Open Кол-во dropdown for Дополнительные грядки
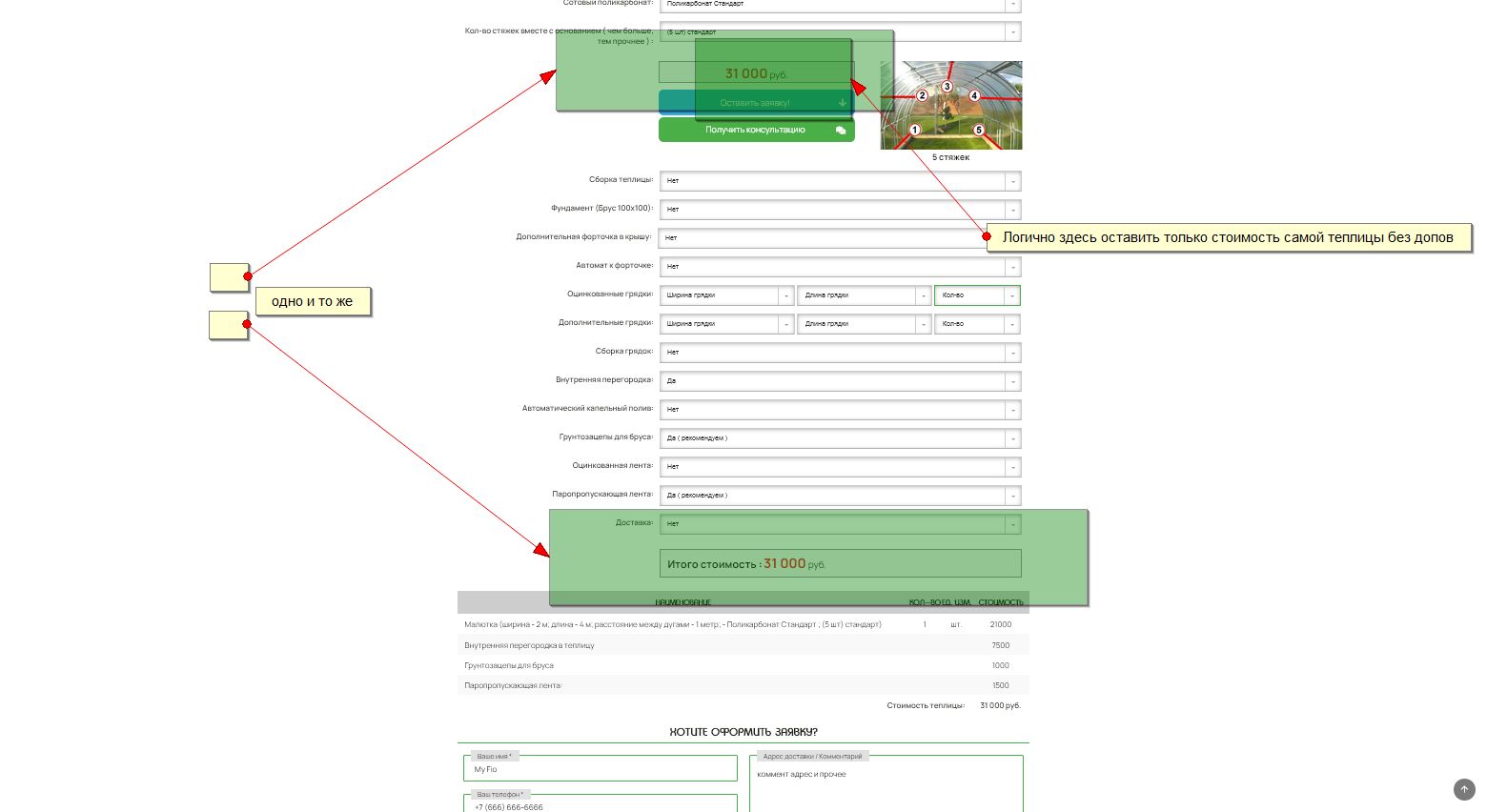The height and width of the screenshot is (812, 1487). [x=977, y=324]
